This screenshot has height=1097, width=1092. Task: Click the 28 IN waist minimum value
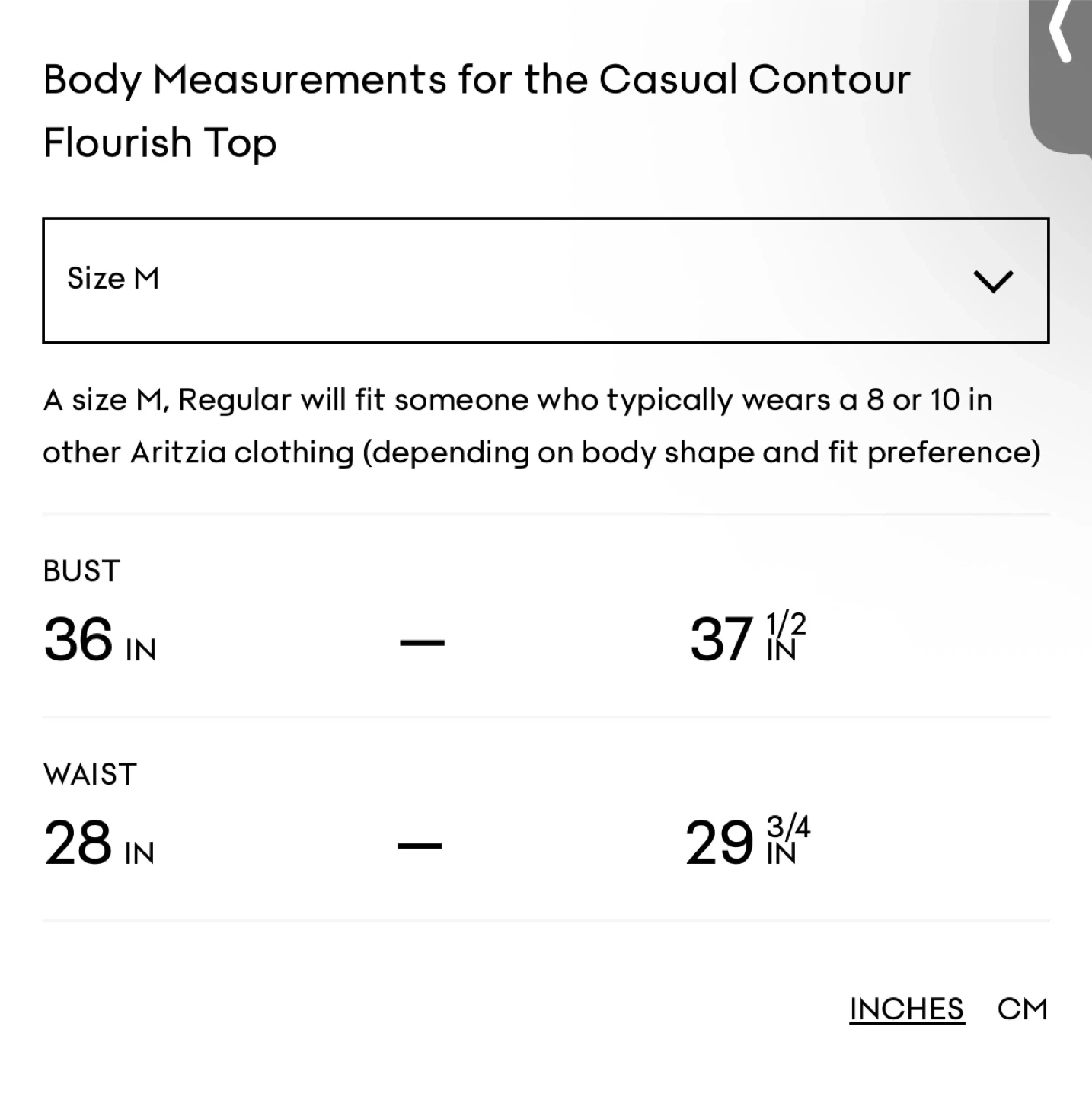coord(99,843)
